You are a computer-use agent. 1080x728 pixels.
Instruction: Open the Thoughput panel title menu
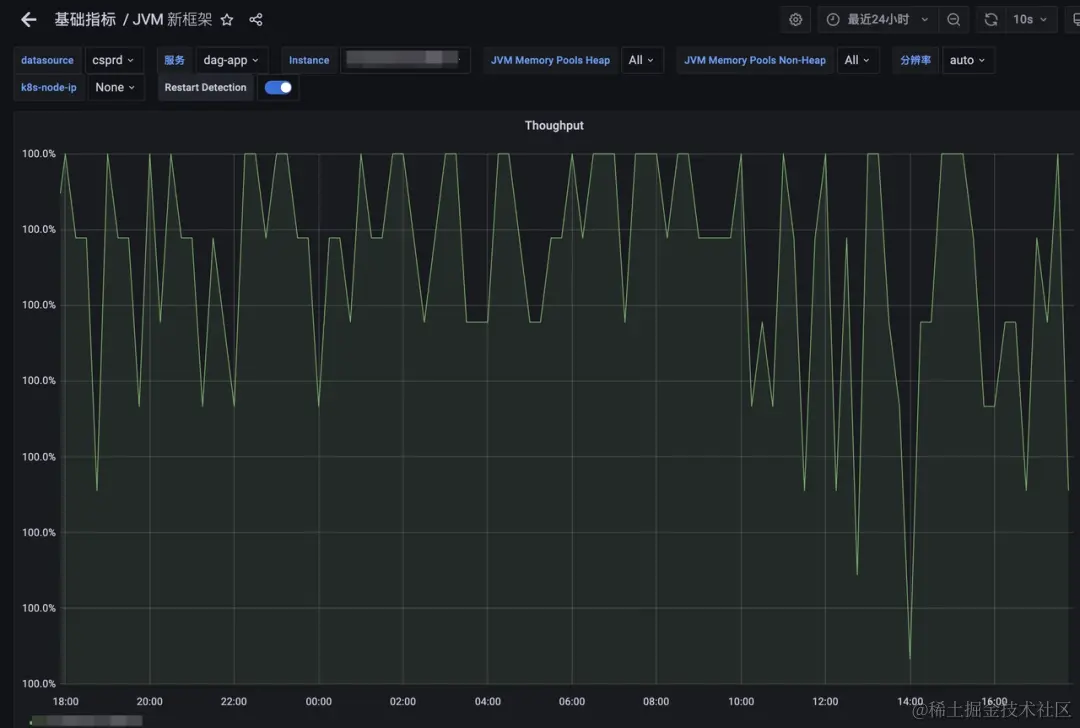pos(554,125)
